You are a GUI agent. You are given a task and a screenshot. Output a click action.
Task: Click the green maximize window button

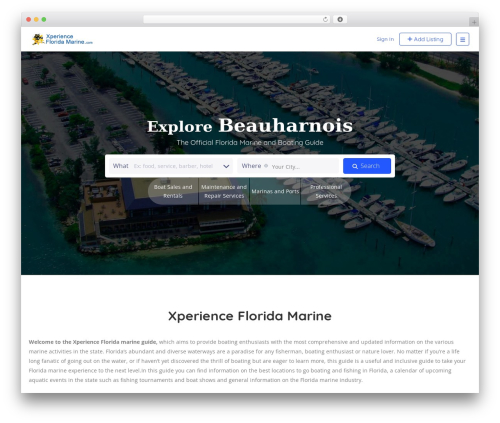click(x=44, y=20)
